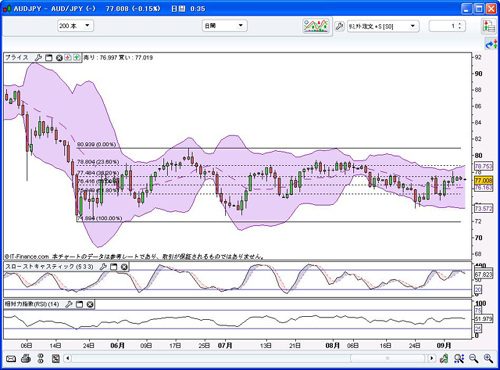The width and height of the screenshot is (500, 370).
Task: Open the price panel wrench settings
Action: pos(38,58)
